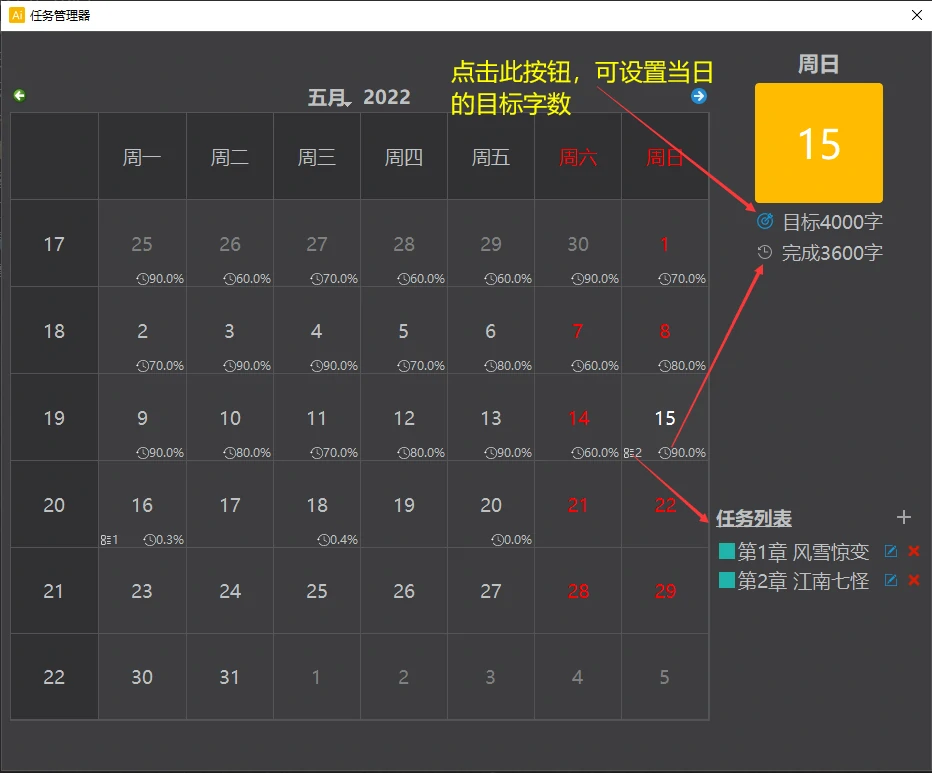Select May 28 Saturday cell

click(x=578, y=590)
